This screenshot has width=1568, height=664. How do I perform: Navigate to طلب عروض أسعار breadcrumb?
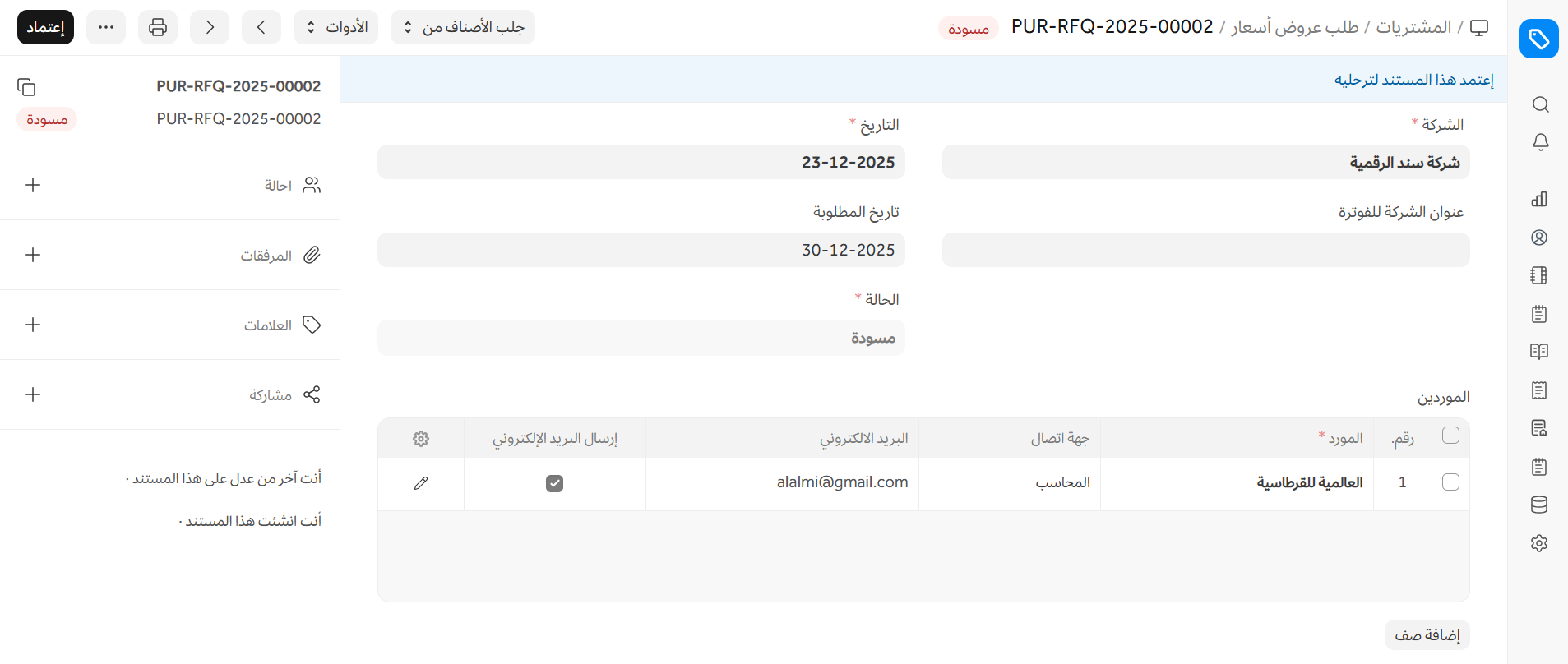(x=1295, y=27)
